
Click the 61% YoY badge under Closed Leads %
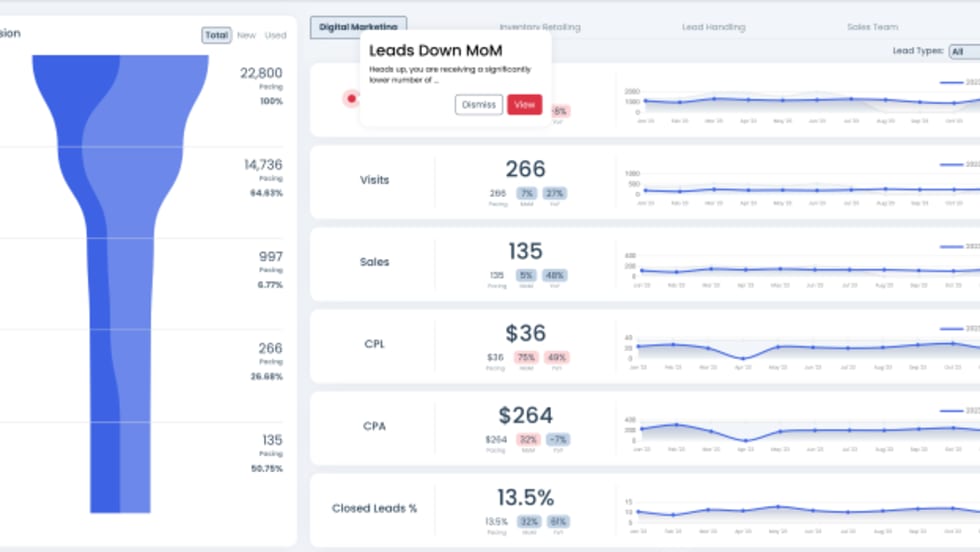557,521
